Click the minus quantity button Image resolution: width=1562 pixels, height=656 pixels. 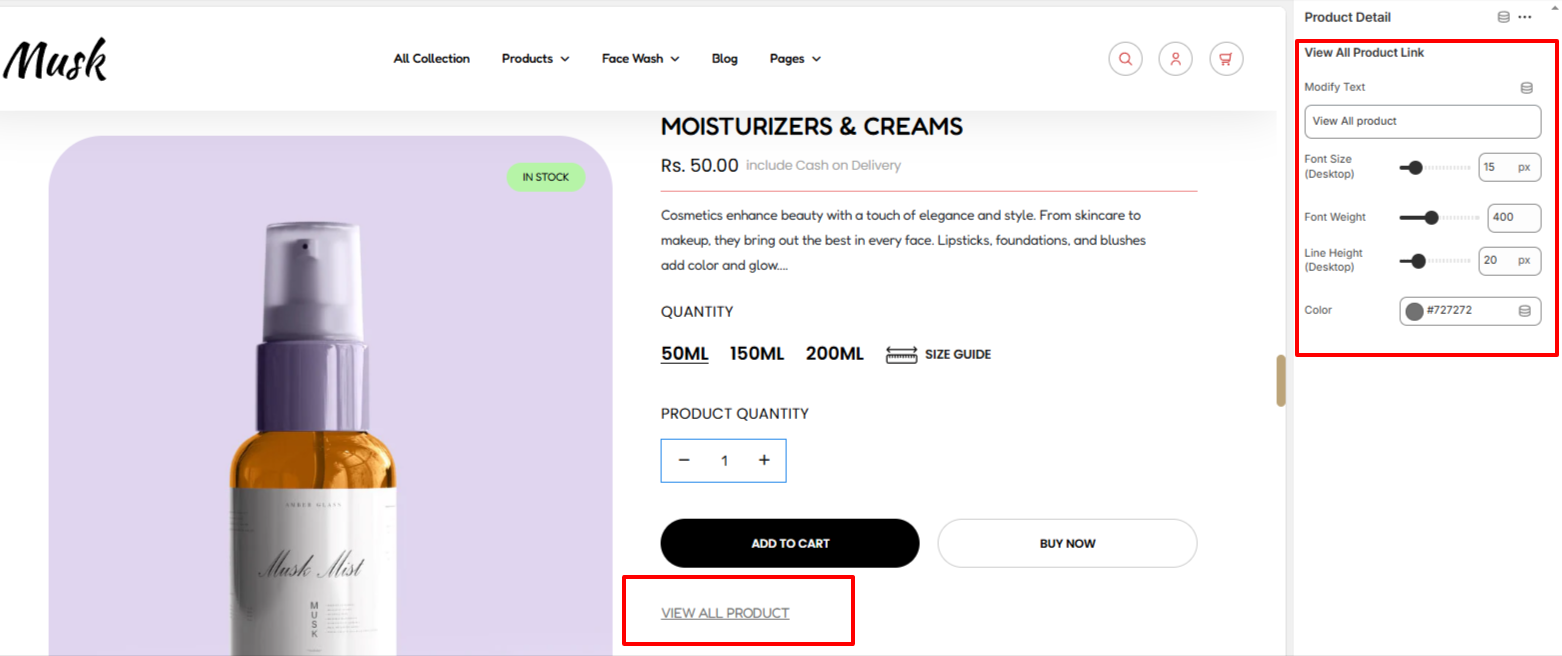(x=684, y=460)
